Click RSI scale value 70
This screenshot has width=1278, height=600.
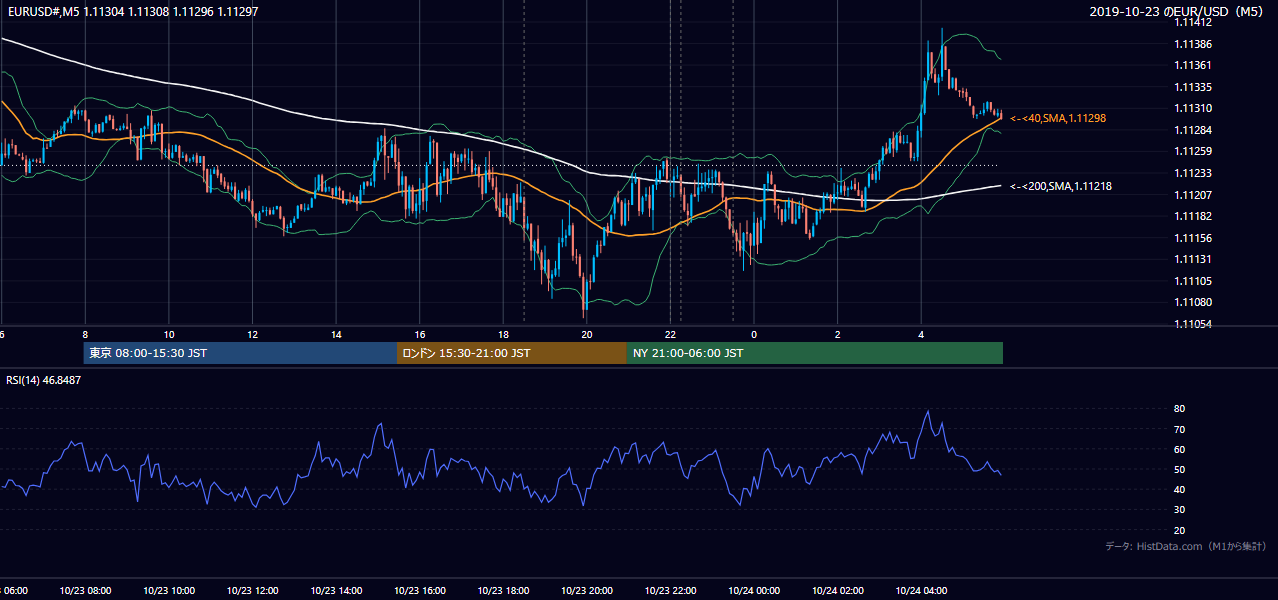[x=1180, y=429]
